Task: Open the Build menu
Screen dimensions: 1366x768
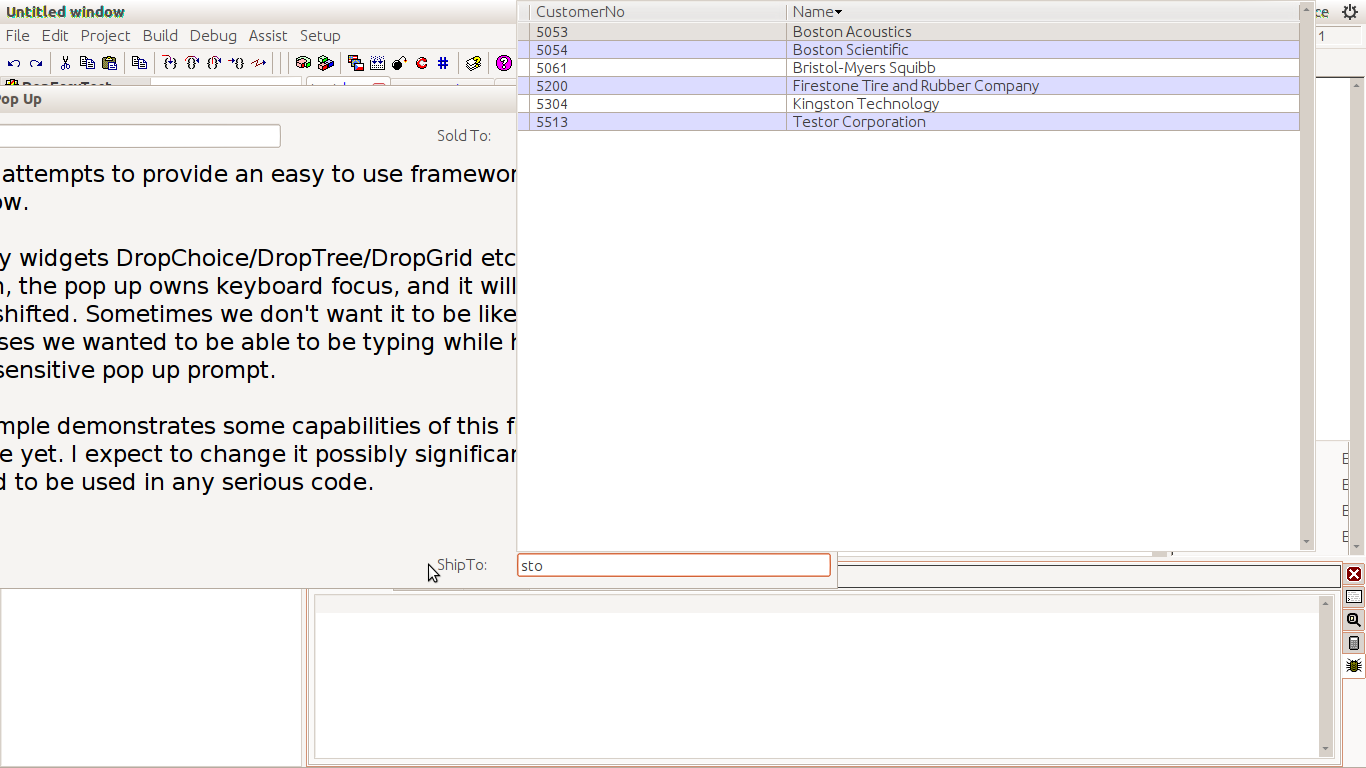Action: point(160,36)
